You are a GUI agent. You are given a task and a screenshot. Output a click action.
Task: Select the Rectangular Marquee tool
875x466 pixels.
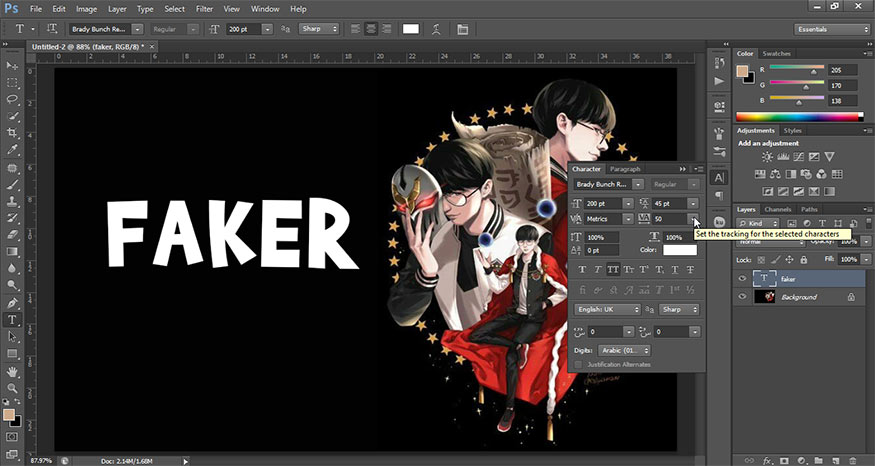(x=12, y=83)
